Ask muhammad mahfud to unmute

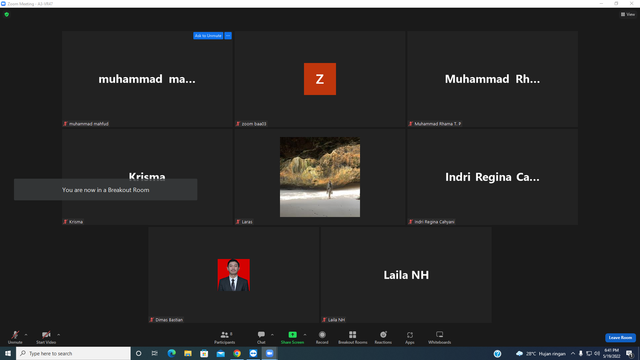(x=208, y=36)
